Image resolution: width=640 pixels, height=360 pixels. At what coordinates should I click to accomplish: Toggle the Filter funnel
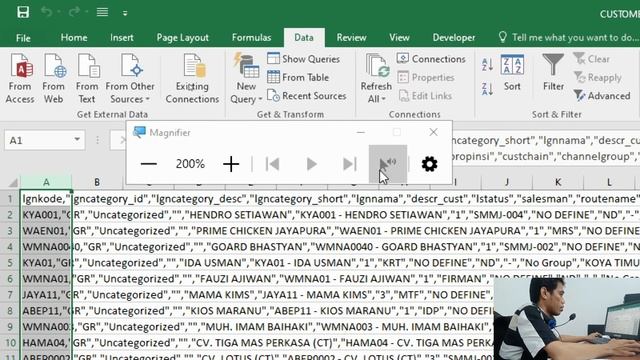(553, 72)
